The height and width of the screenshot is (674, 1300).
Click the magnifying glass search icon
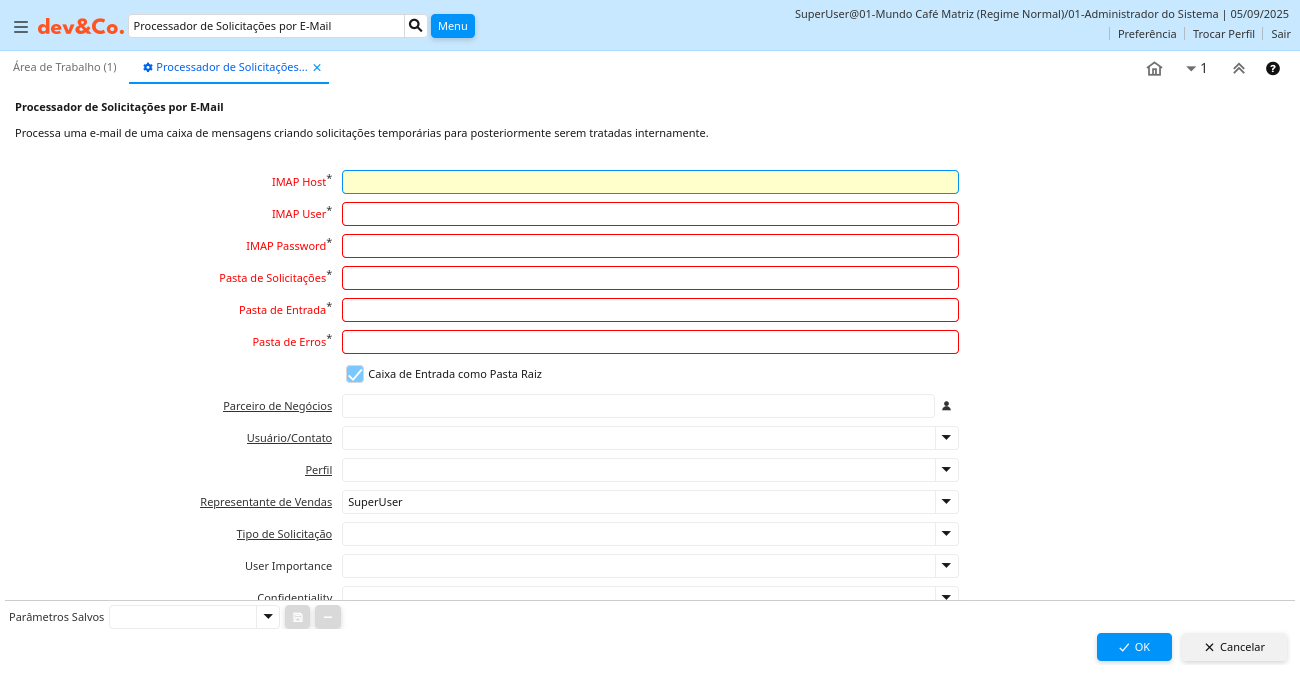point(416,26)
